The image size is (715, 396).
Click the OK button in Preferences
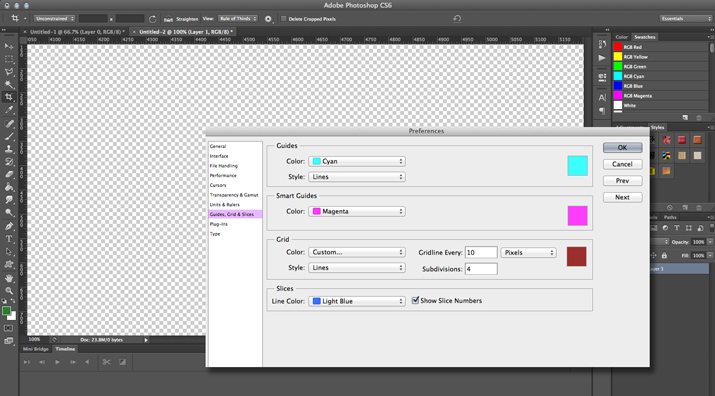(x=622, y=147)
